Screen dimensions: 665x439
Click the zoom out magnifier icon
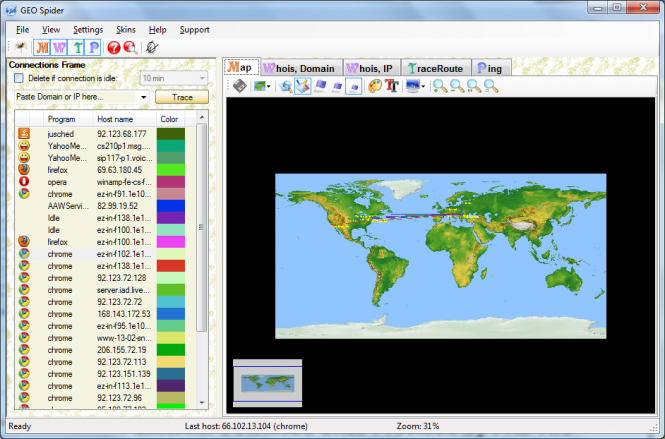[457, 86]
